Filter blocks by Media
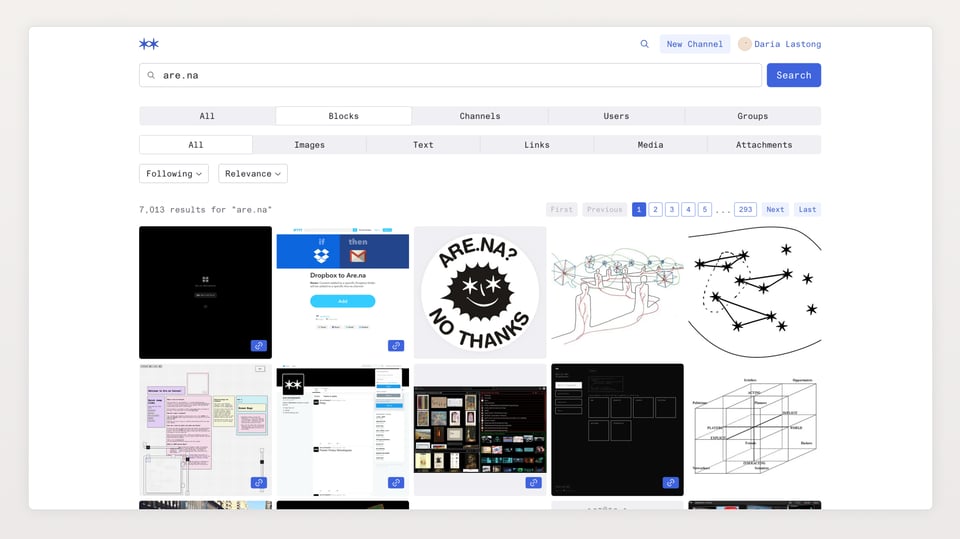This screenshot has height=539, width=960. (x=650, y=145)
